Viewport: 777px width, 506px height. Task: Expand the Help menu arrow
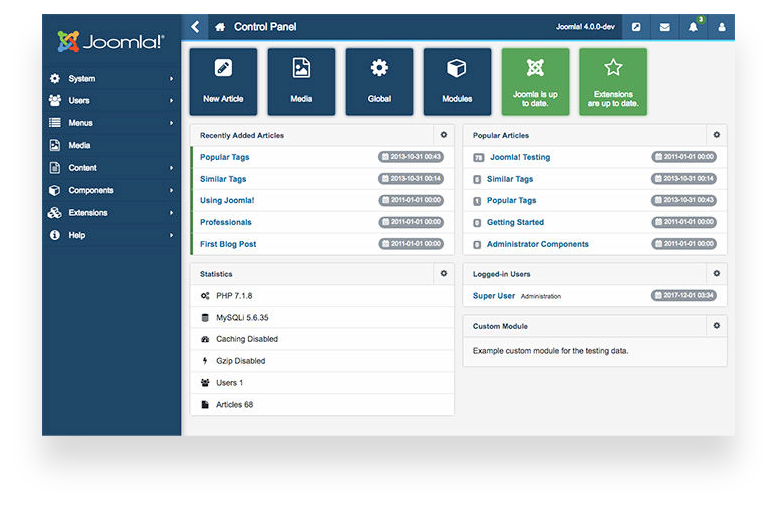click(171, 235)
